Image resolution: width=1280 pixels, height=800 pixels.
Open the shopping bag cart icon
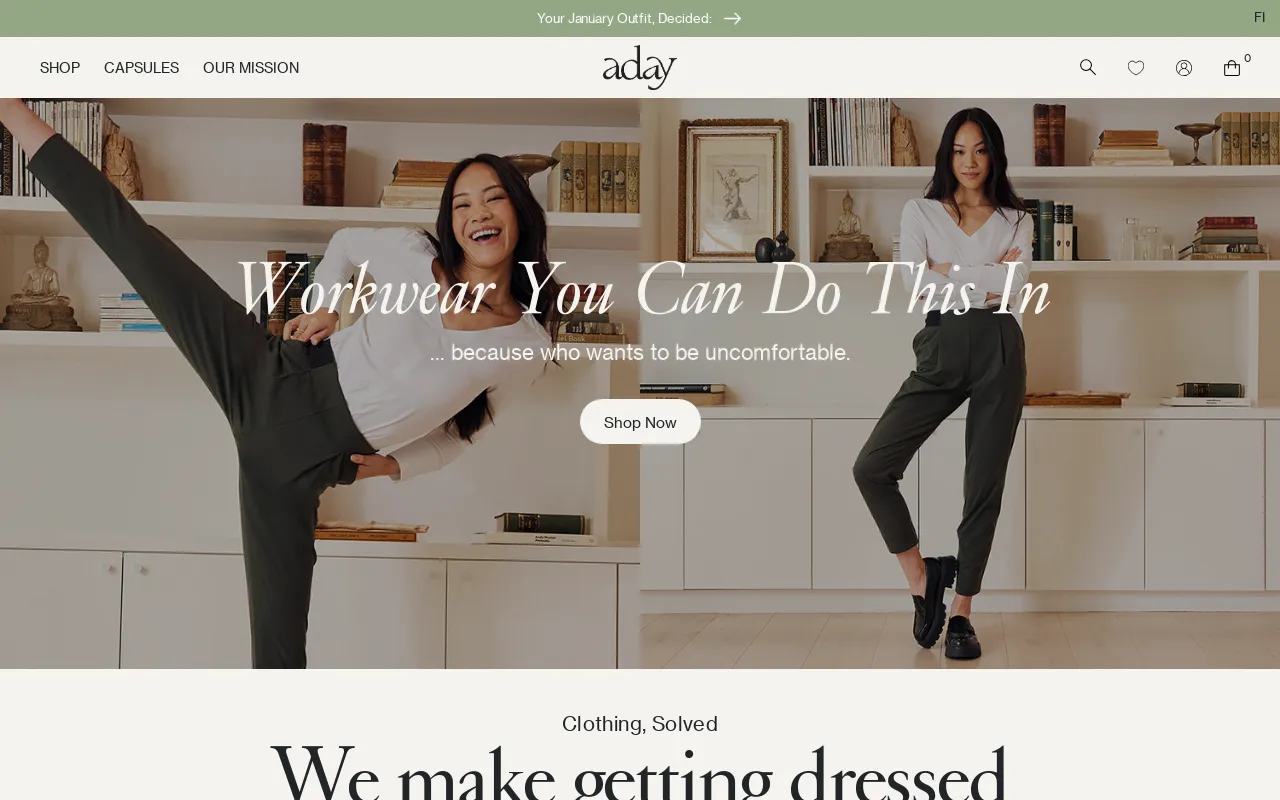tap(1232, 68)
